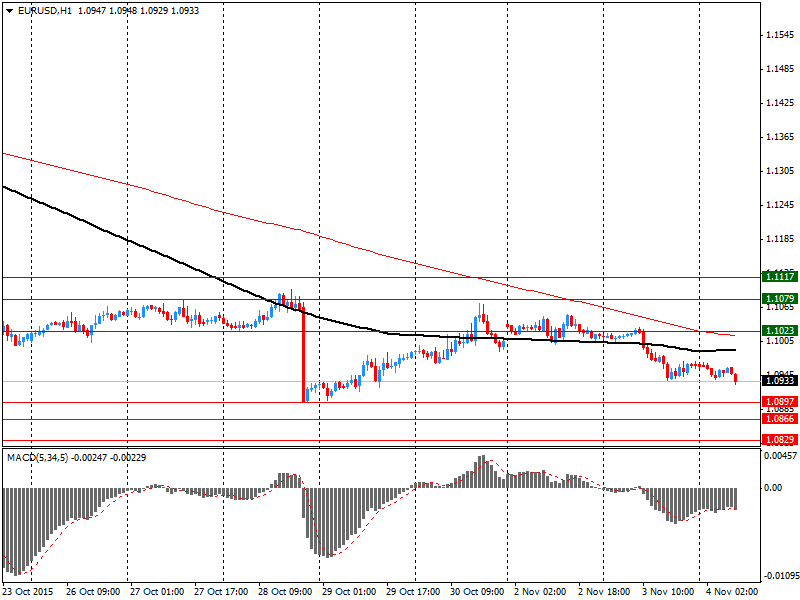Select the 1.1023 green level label
The image size is (800, 600).
point(780,331)
